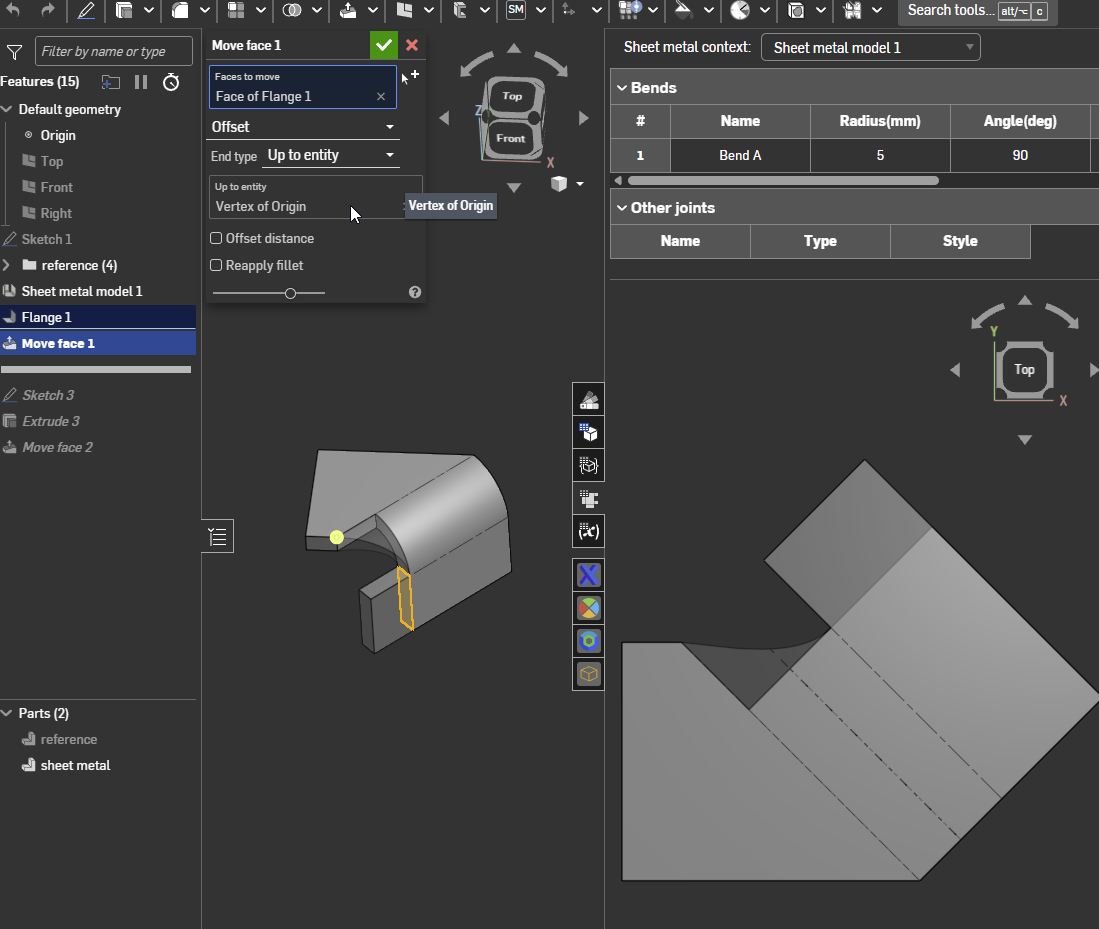The height and width of the screenshot is (929, 1099).
Task: Select Flange 1 in the feature list
Action: click(x=47, y=317)
